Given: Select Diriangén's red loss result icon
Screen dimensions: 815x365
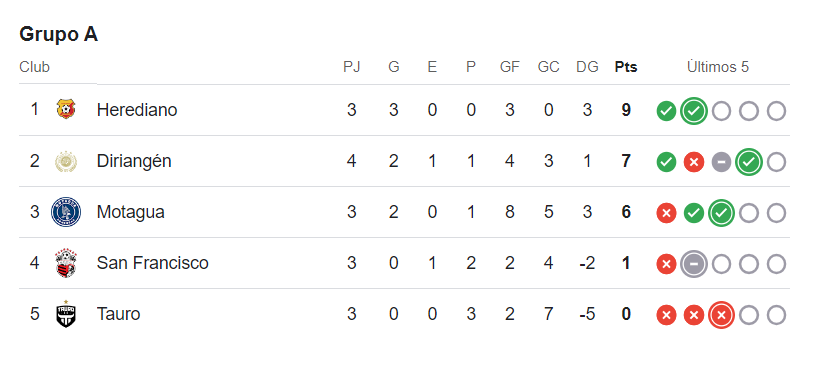Looking at the screenshot, I should coord(694,162).
